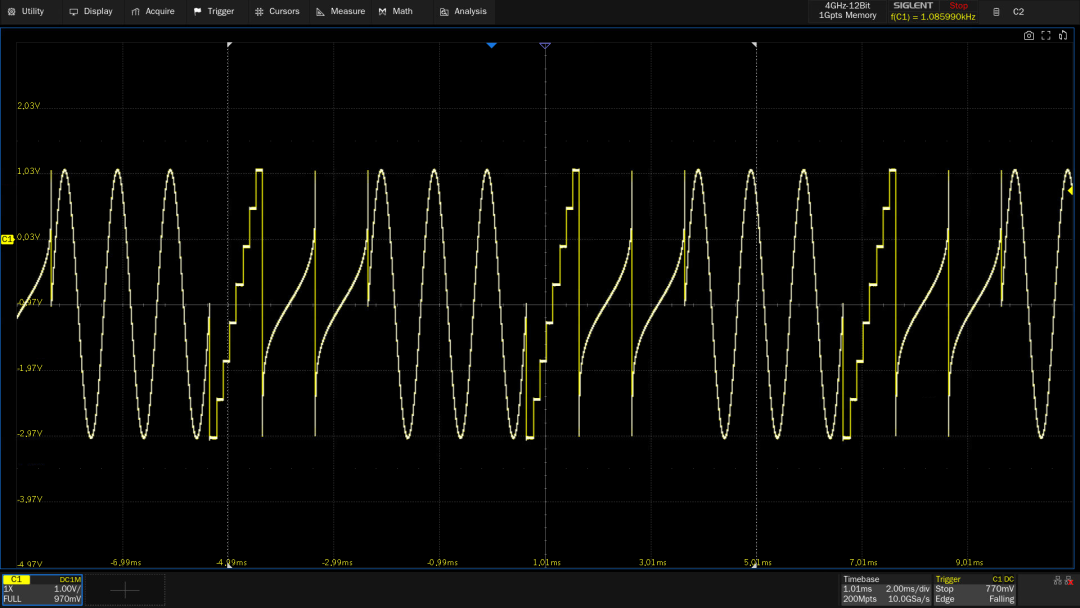
Task: Expand the Math menu
Action: (x=395, y=12)
